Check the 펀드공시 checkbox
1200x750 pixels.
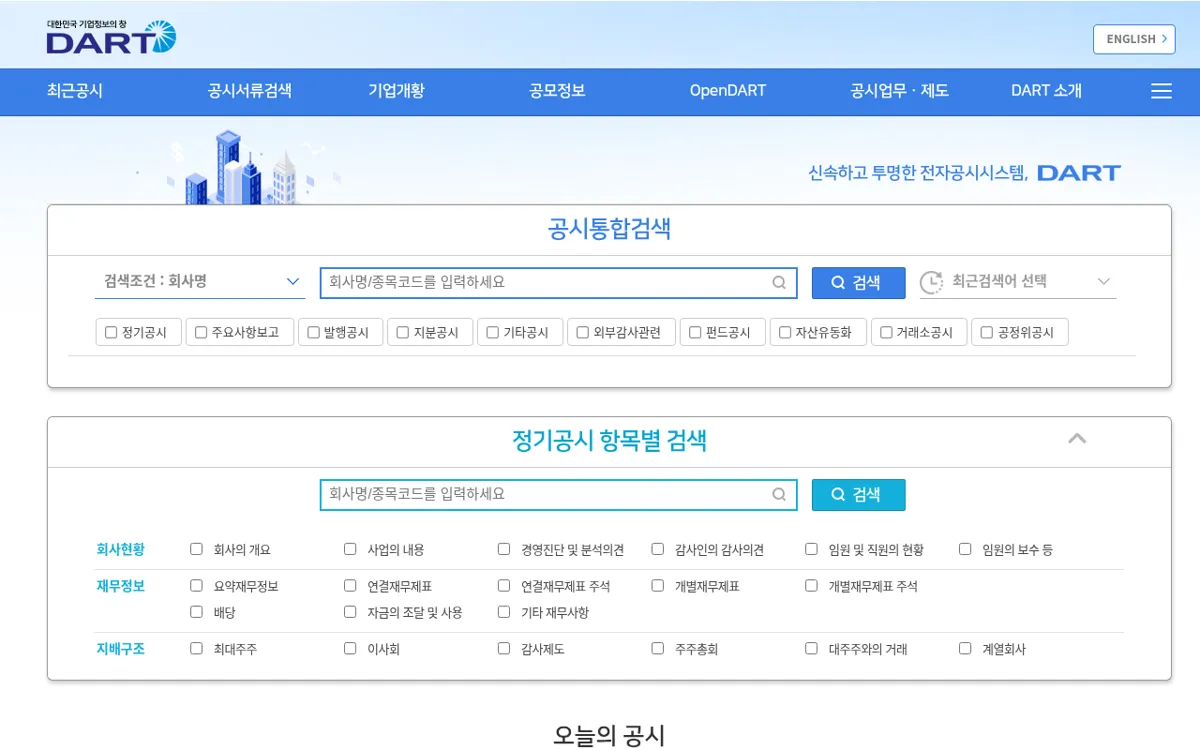[x=696, y=333]
